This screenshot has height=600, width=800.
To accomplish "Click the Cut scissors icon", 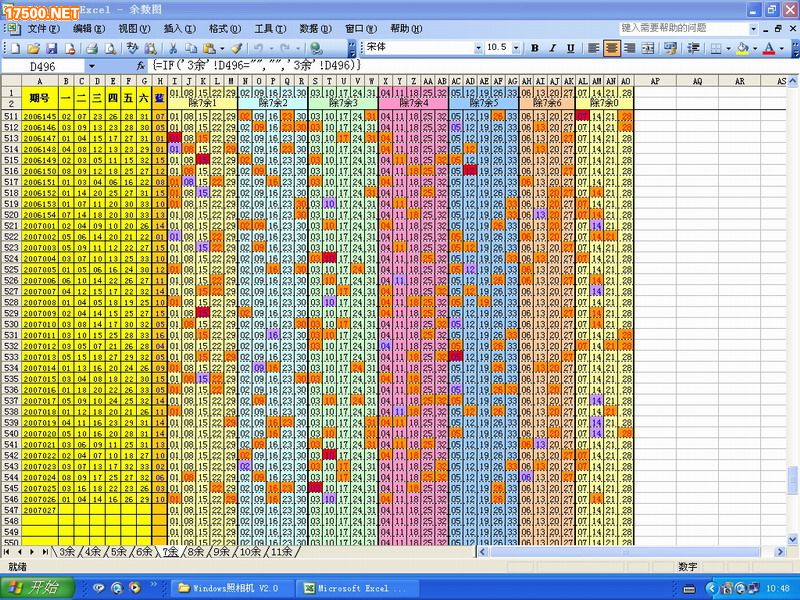I will point(172,48).
